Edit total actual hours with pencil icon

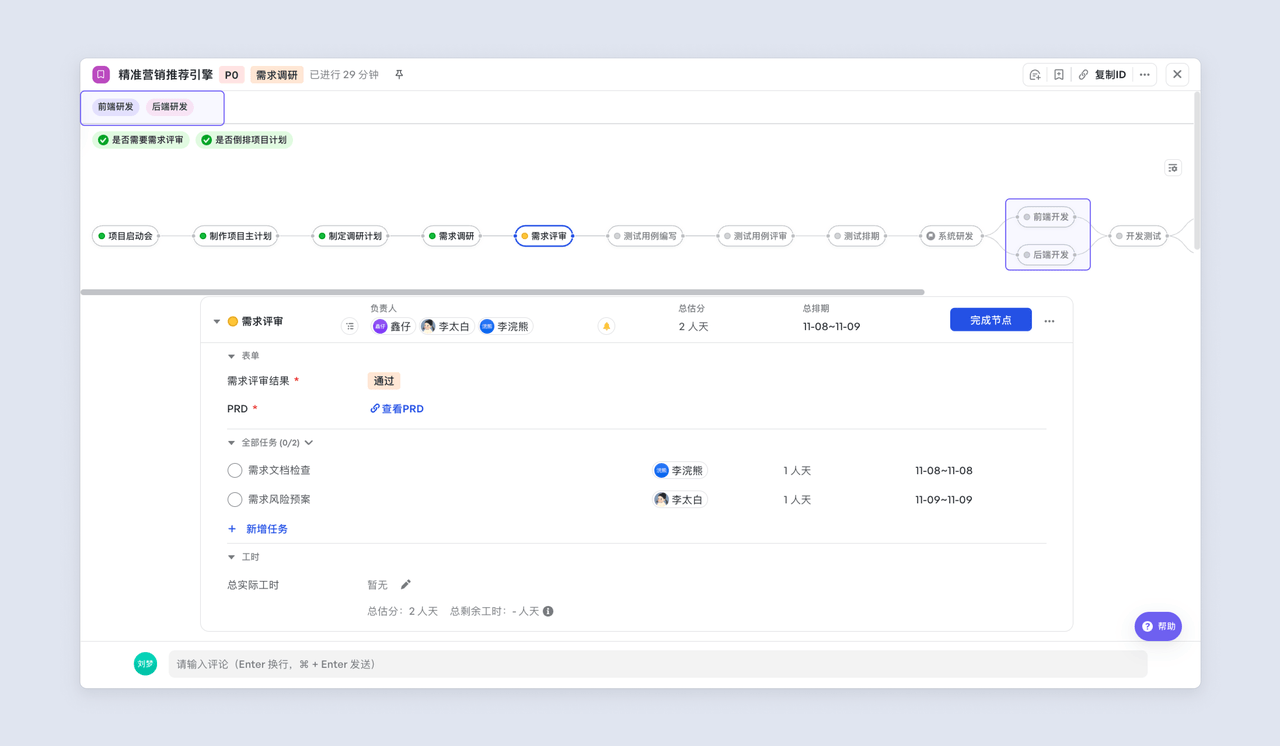405,585
